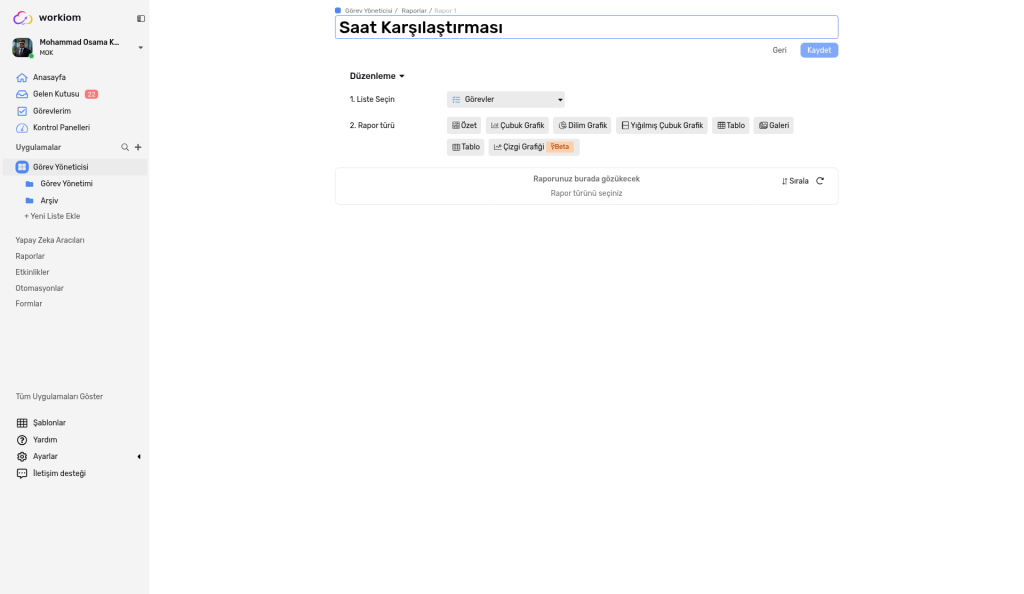The image size is (1024, 594).
Task: Open Raporlar in the sidebar
Action: tap(30, 257)
